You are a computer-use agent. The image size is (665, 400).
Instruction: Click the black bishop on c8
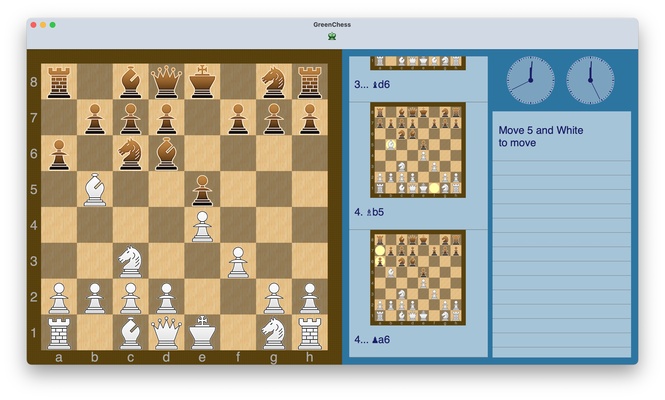tap(130, 82)
